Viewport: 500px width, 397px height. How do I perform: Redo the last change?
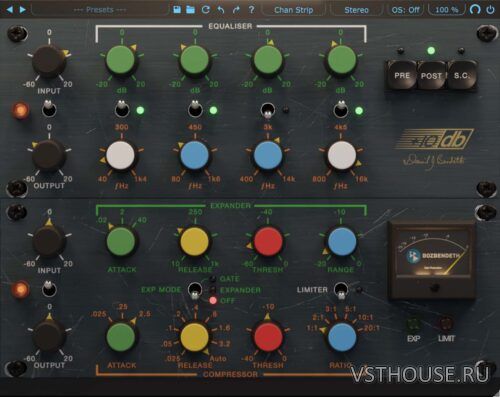point(236,10)
